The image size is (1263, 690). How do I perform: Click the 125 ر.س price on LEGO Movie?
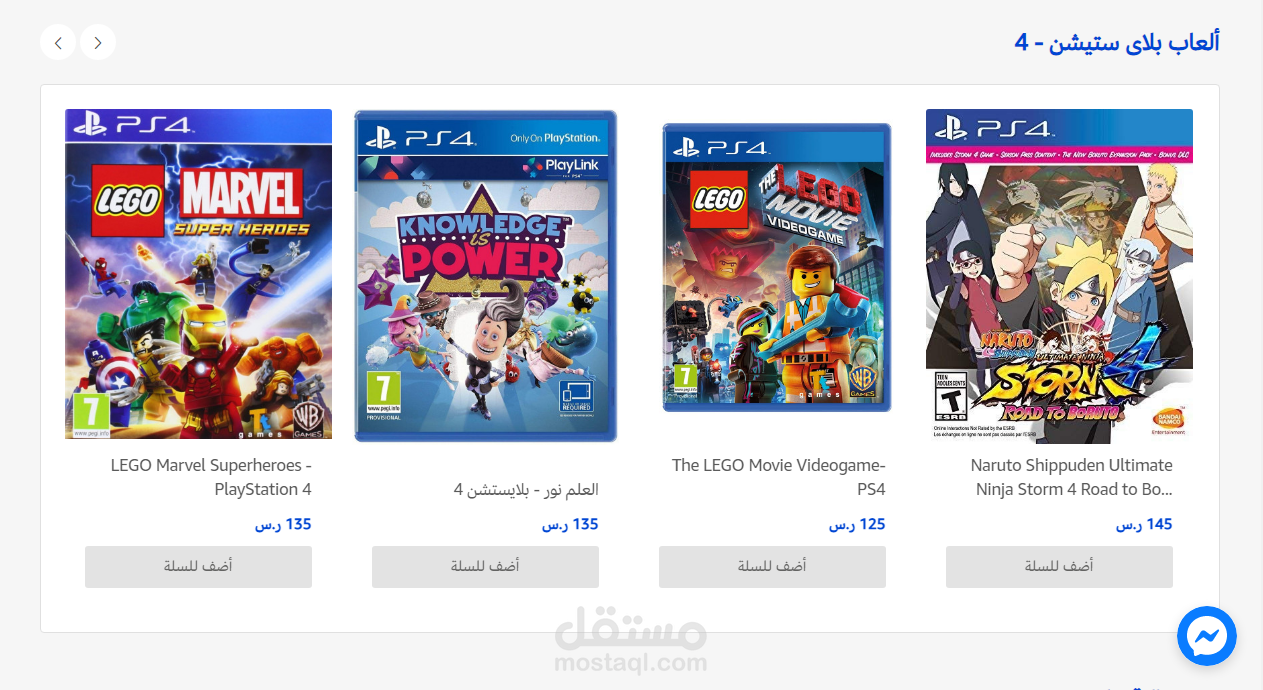coord(857,524)
